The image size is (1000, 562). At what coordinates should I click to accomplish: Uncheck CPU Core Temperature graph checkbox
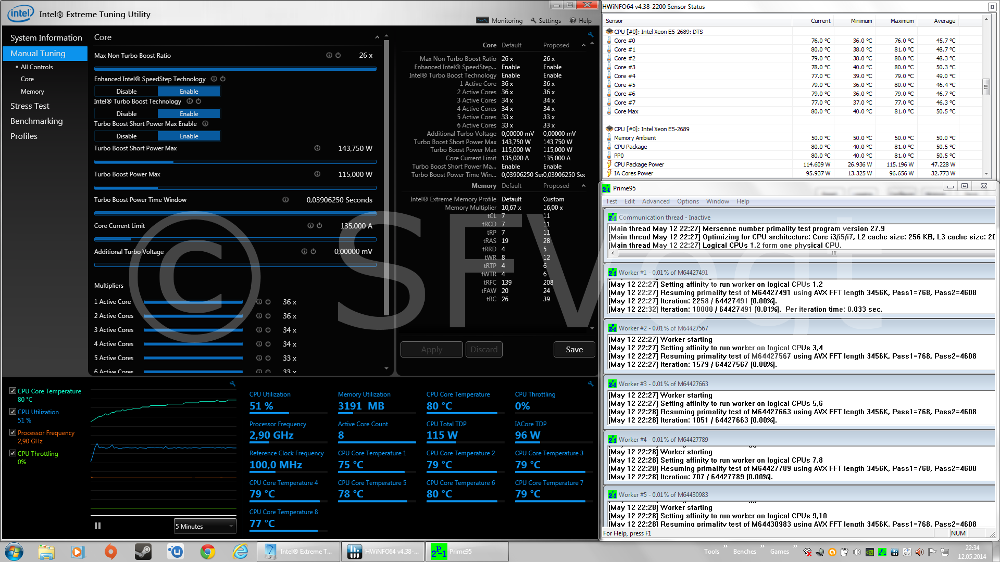pyautogui.click(x=12, y=390)
